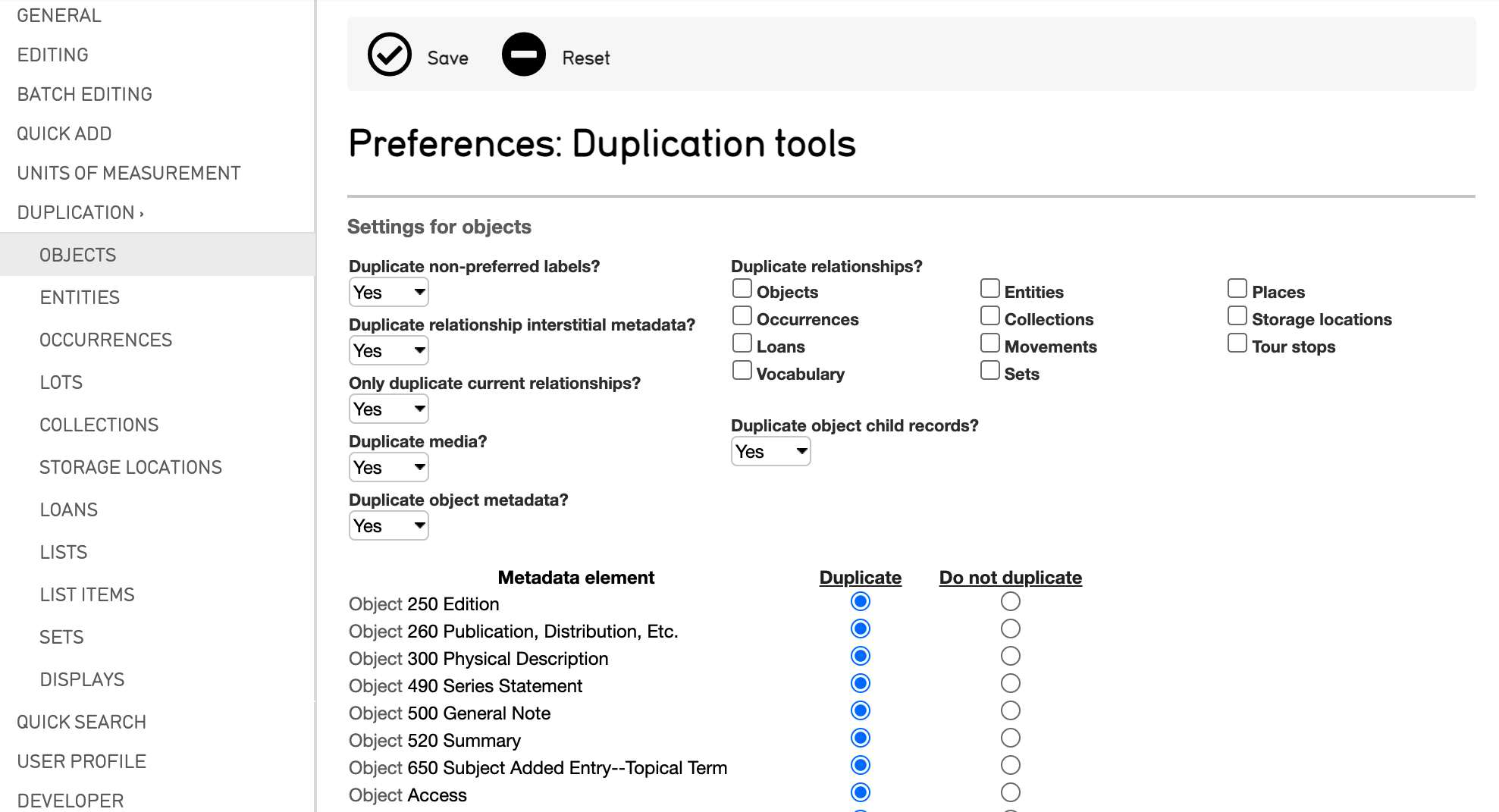Viewport: 1499px width, 812px height.
Task: Open the Duplicate non-preferred labels dropdown
Action: coord(388,293)
